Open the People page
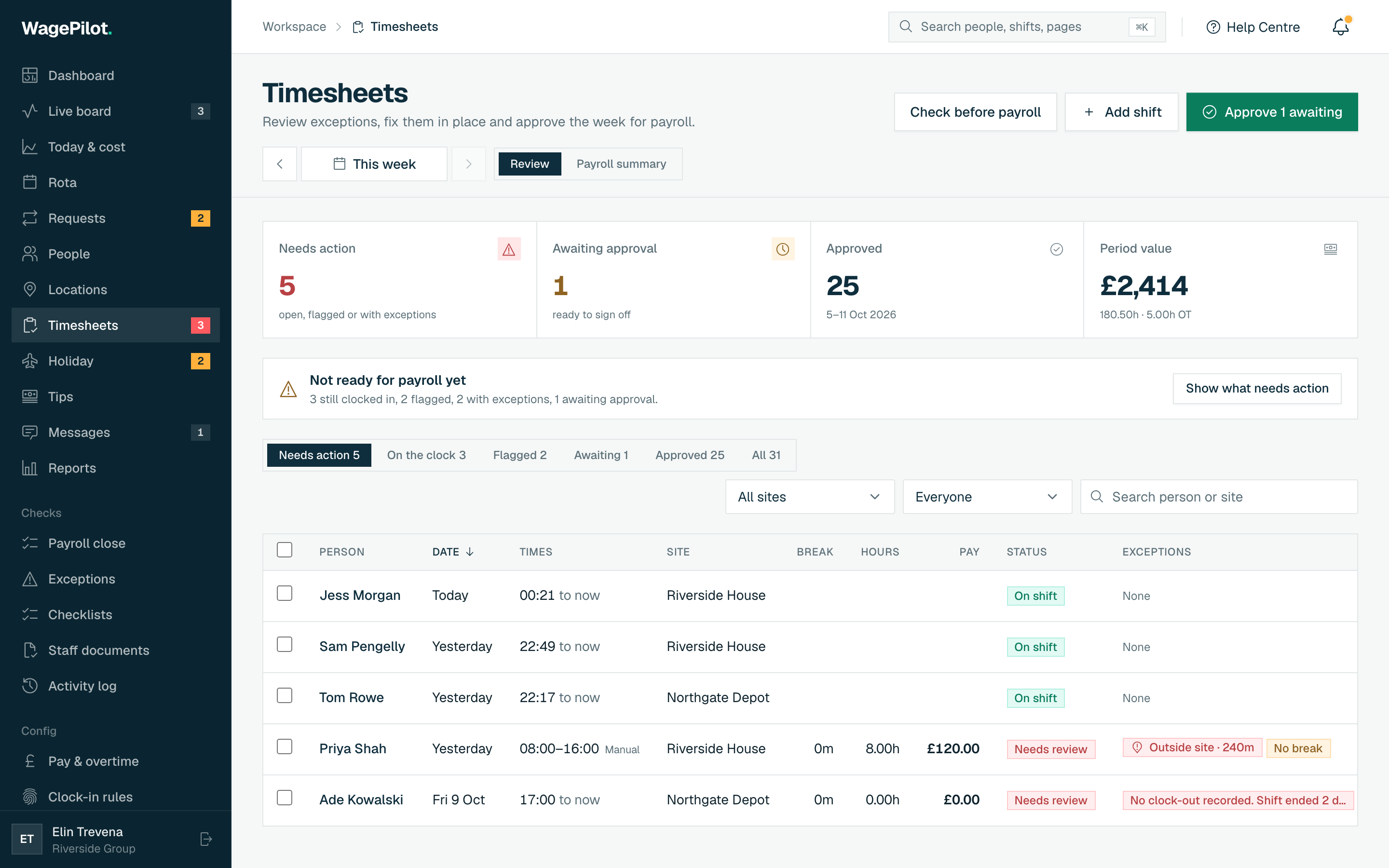 115,254
